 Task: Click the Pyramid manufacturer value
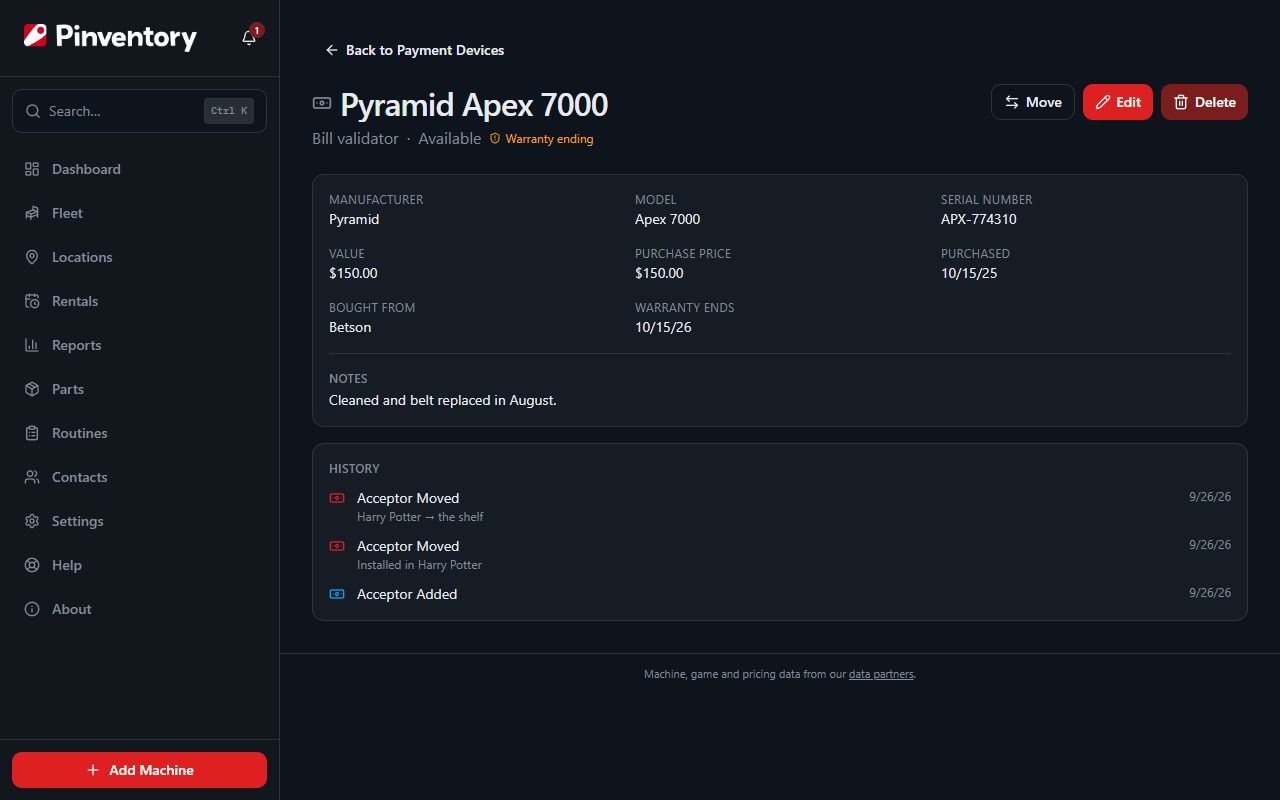click(x=354, y=219)
